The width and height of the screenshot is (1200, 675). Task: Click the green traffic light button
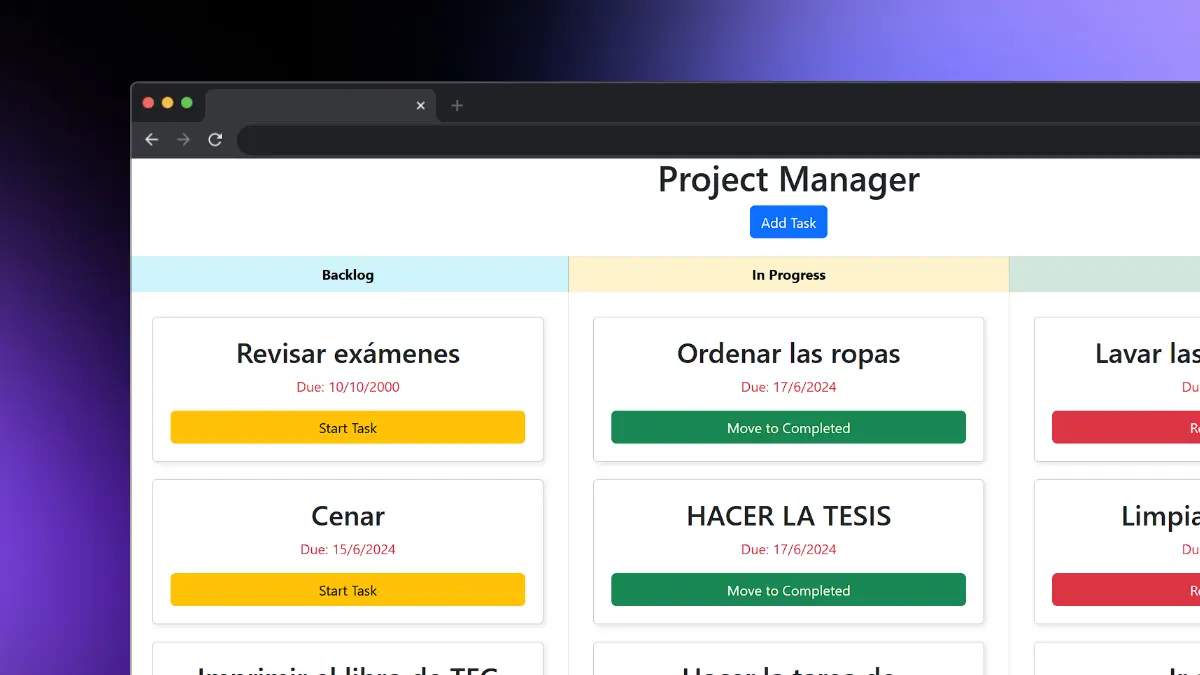pyautogui.click(x=187, y=102)
